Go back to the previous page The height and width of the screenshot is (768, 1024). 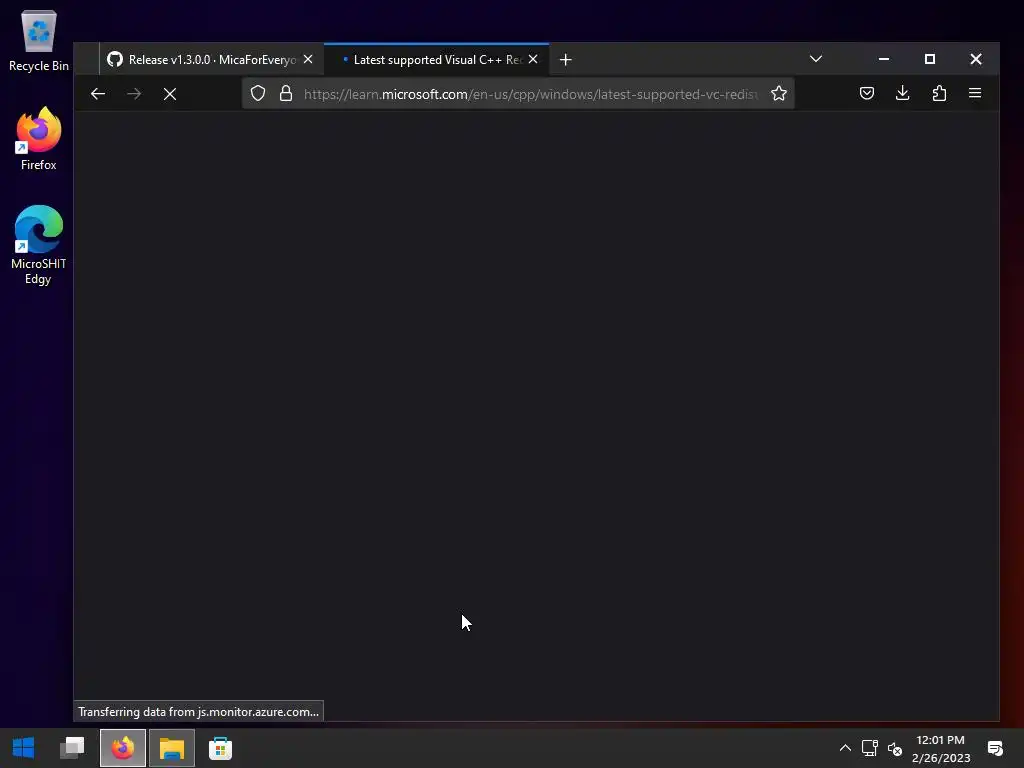[x=98, y=94]
